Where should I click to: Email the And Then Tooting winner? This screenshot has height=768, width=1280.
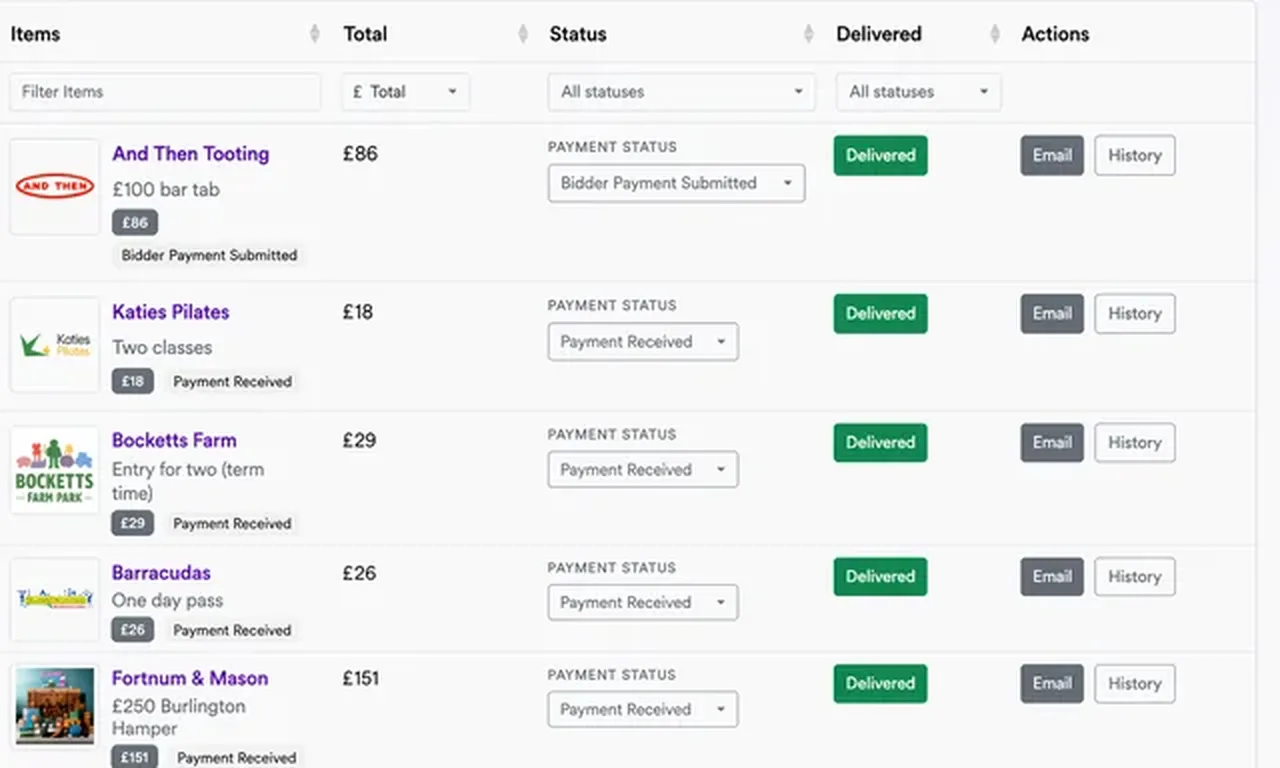1052,156
